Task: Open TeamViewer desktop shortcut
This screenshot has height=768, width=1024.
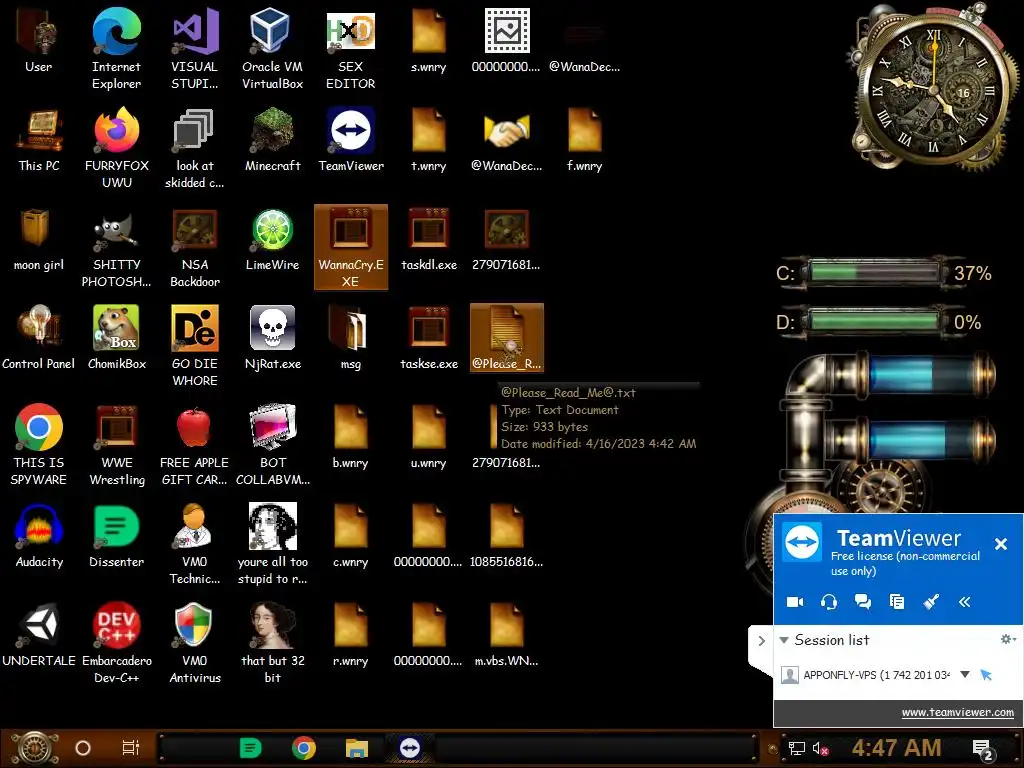Action: coord(351,140)
